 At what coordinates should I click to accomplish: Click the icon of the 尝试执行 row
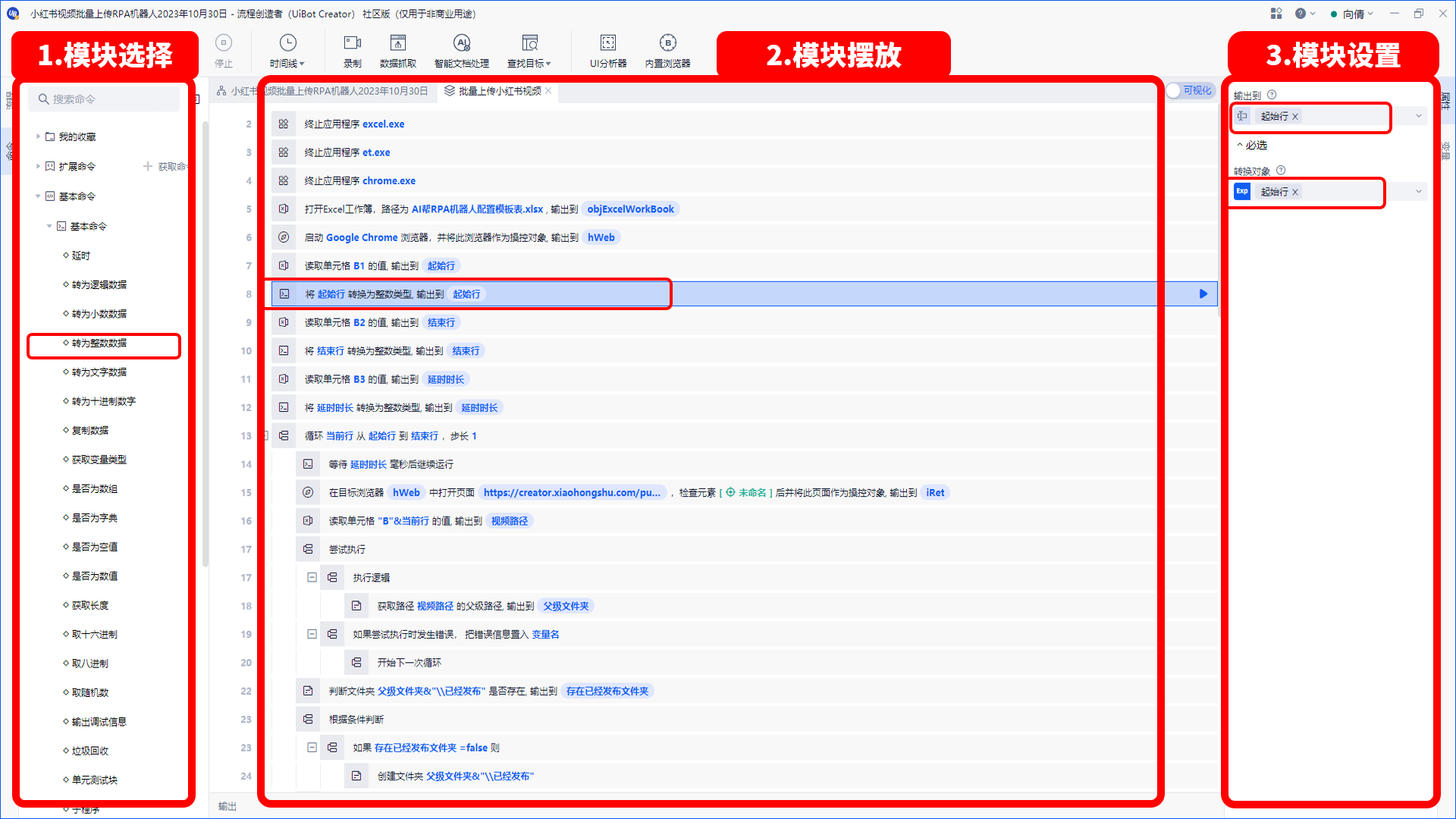[308, 549]
